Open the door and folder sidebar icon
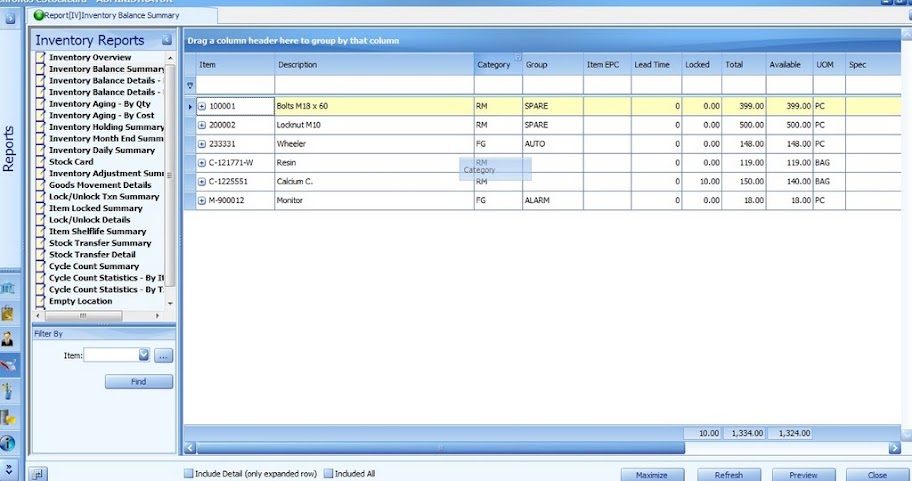Image resolution: width=912 pixels, height=481 pixels. [8, 417]
